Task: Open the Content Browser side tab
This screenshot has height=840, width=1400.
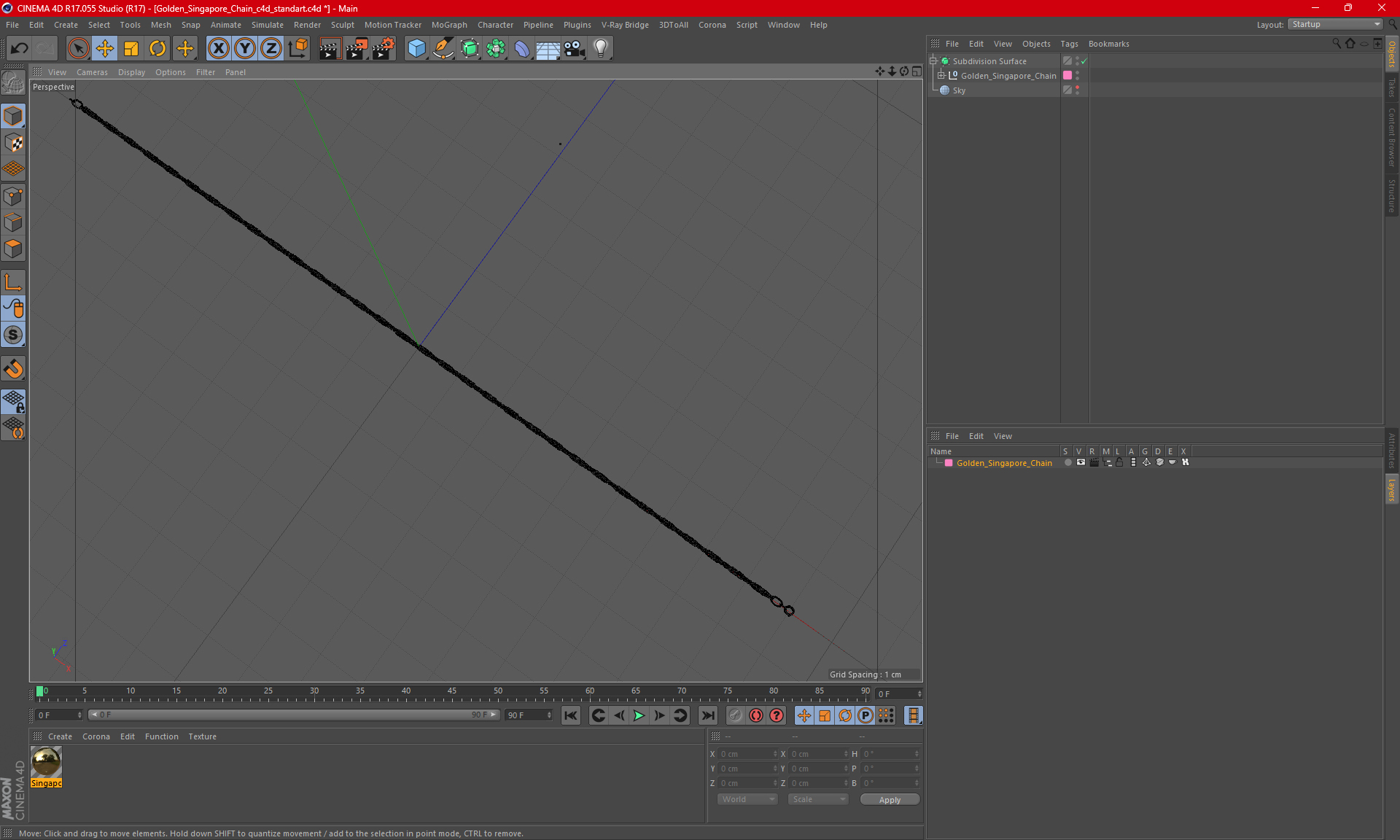Action: click(x=1391, y=137)
